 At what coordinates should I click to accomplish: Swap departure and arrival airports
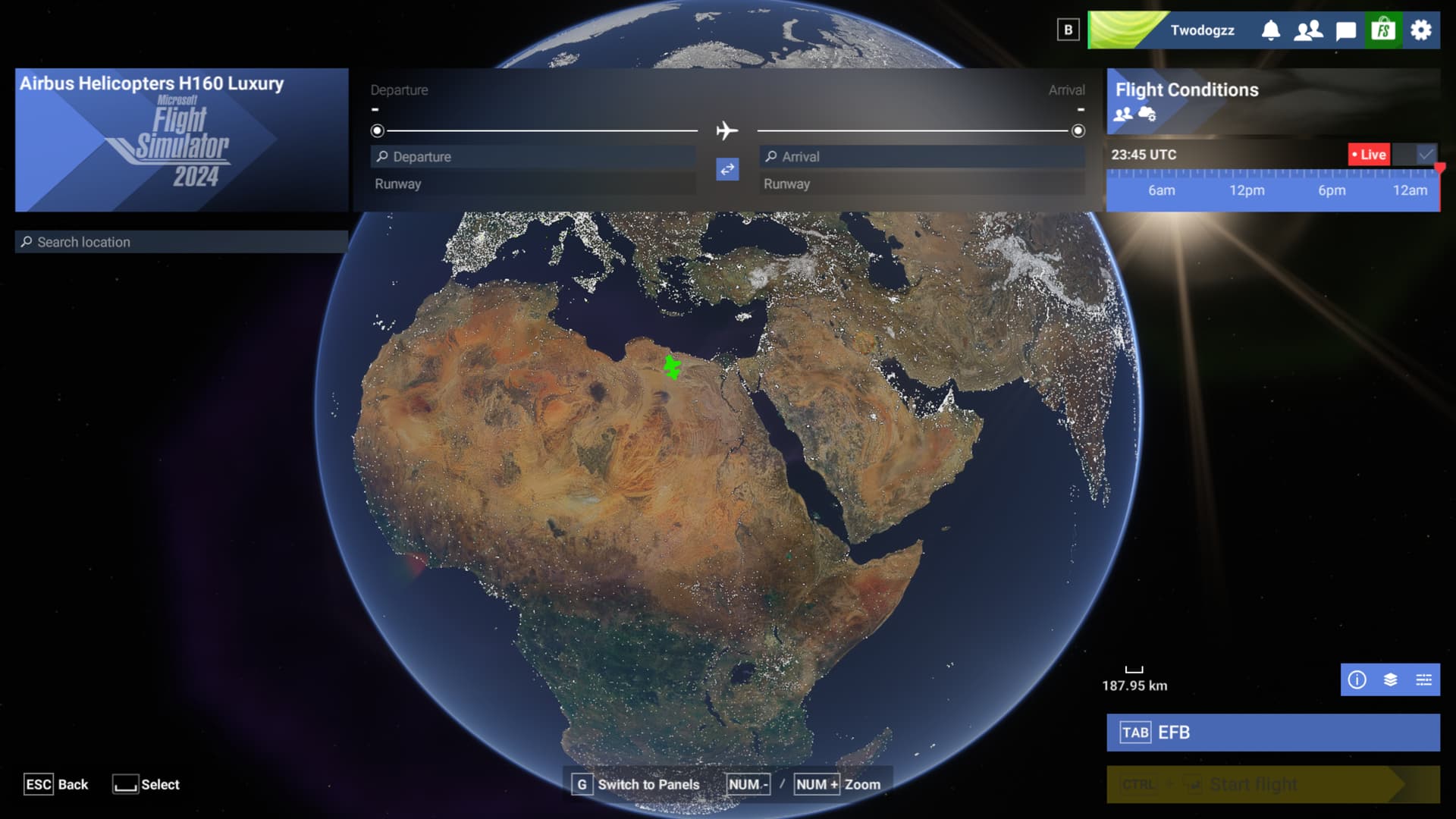click(x=727, y=169)
